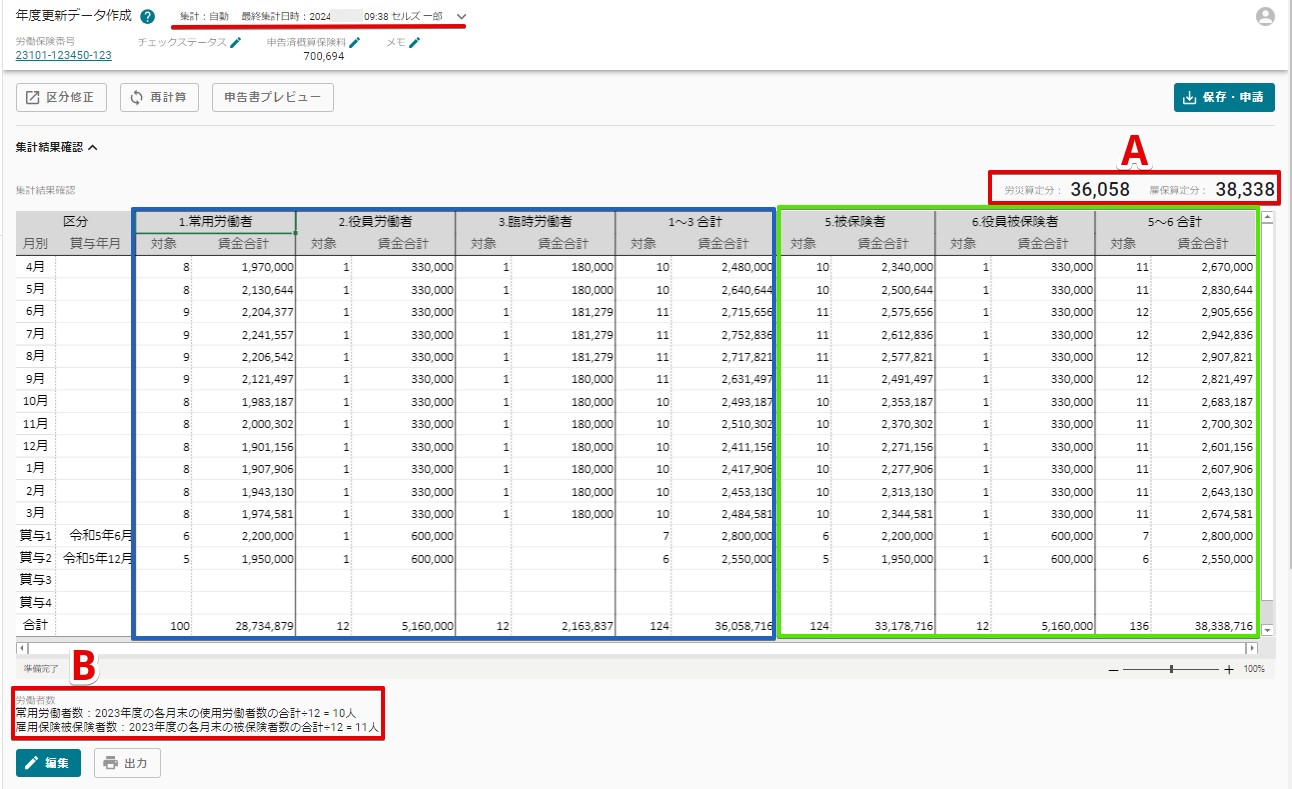Select cell value 1,970,000 in April

[243, 267]
